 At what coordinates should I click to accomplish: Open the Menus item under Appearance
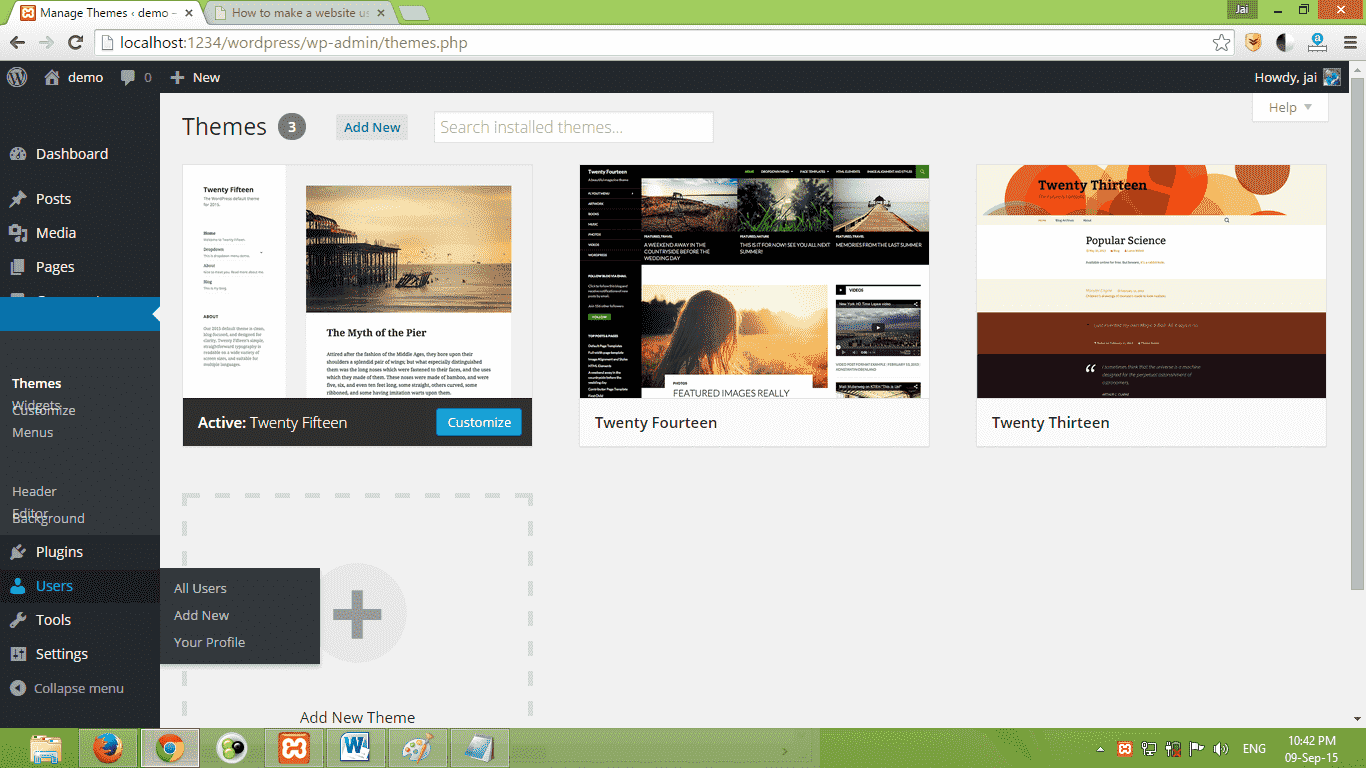click(33, 432)
